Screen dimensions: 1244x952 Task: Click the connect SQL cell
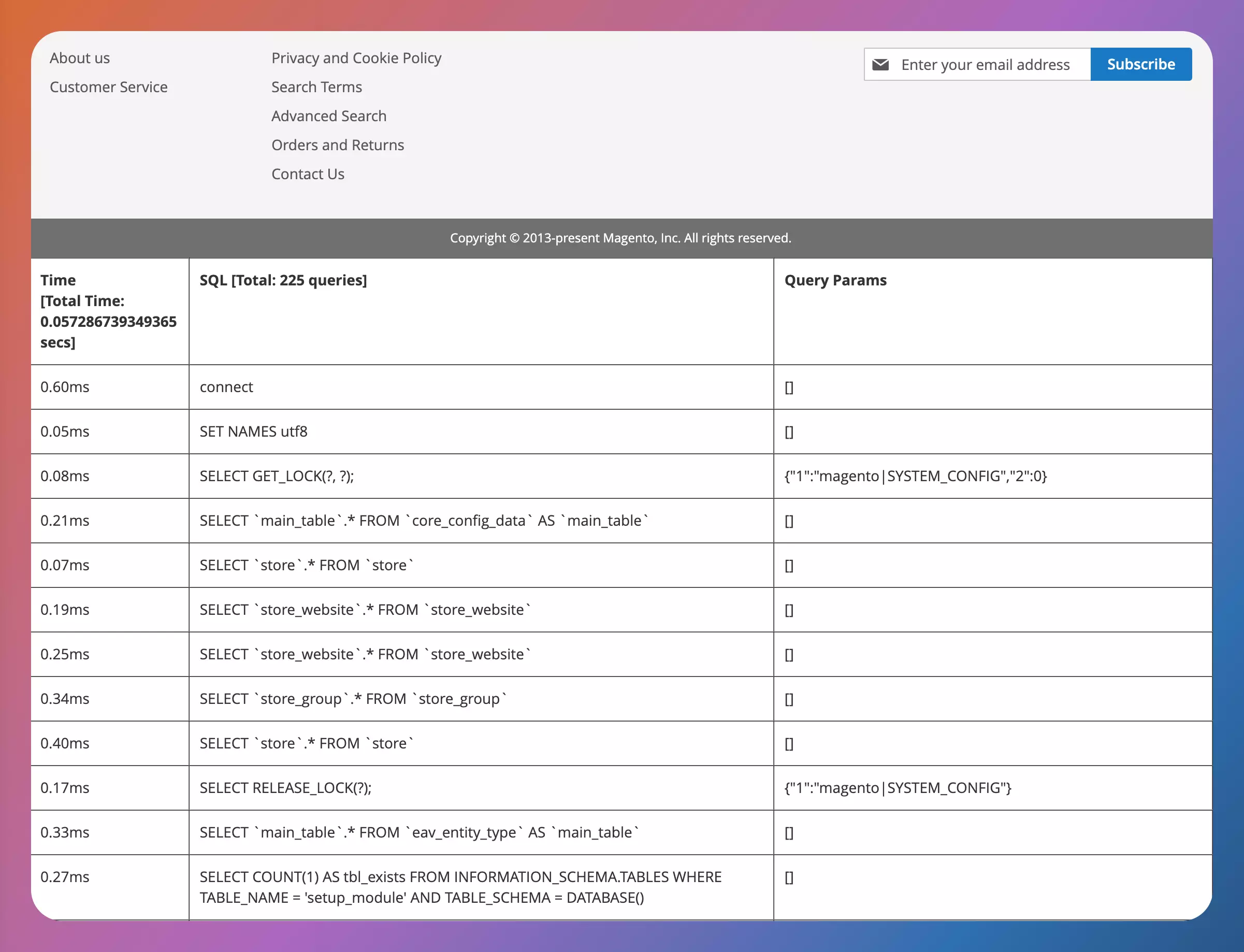482,387
